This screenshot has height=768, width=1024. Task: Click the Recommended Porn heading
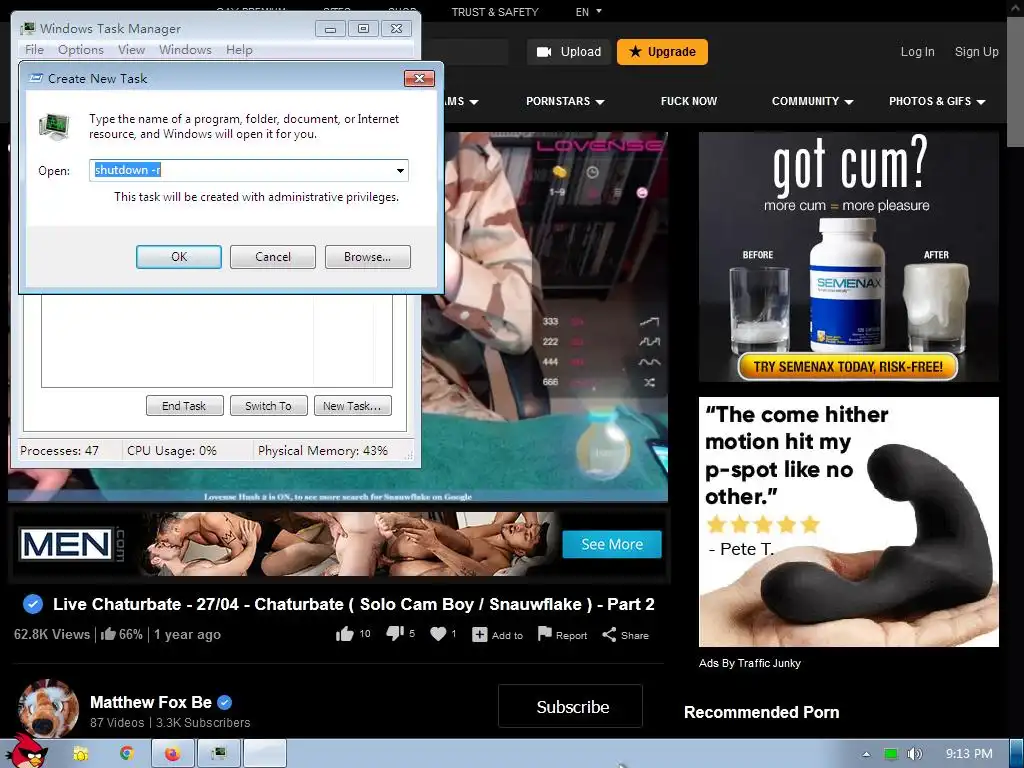[x=761, y=712]
